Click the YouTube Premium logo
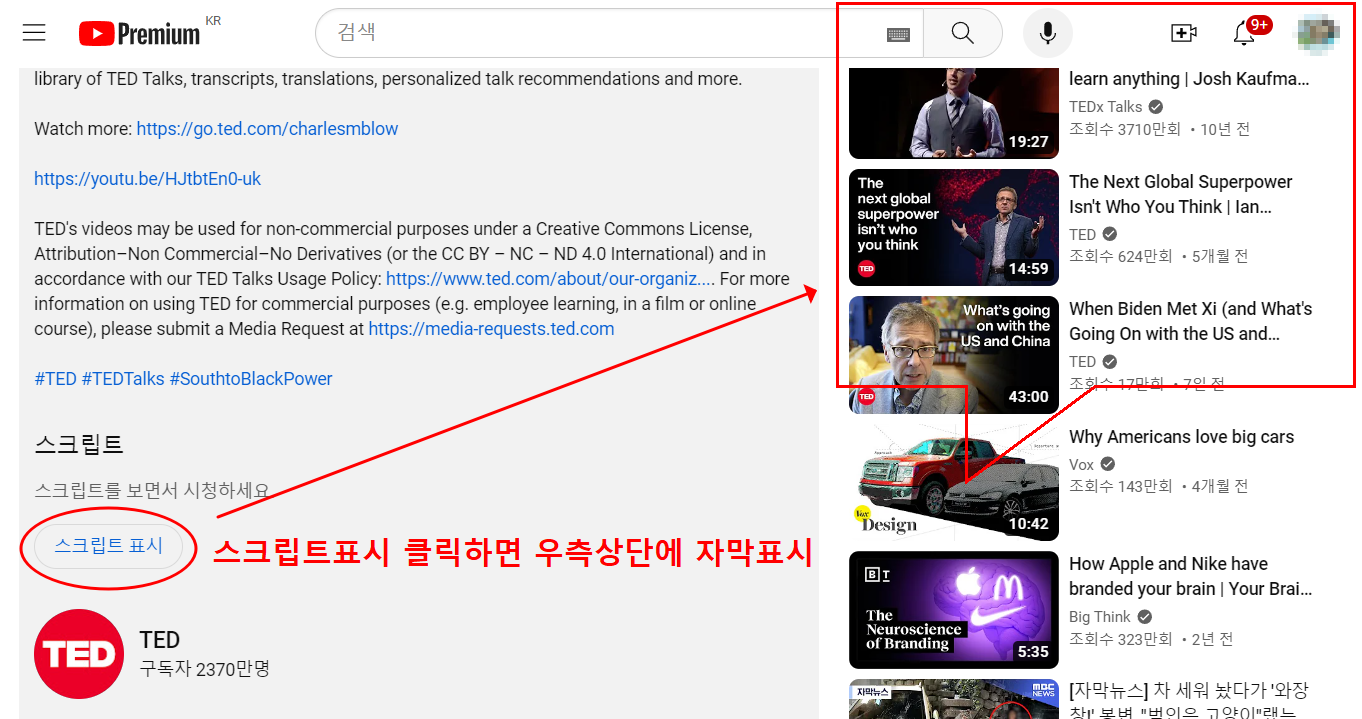 (x=140, y=34)
